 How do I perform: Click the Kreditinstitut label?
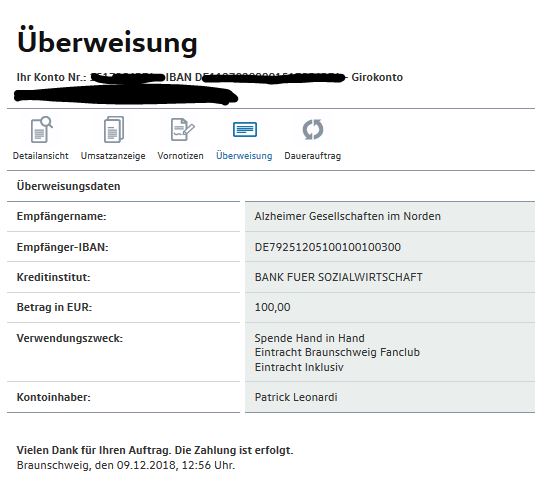point(53,277)
